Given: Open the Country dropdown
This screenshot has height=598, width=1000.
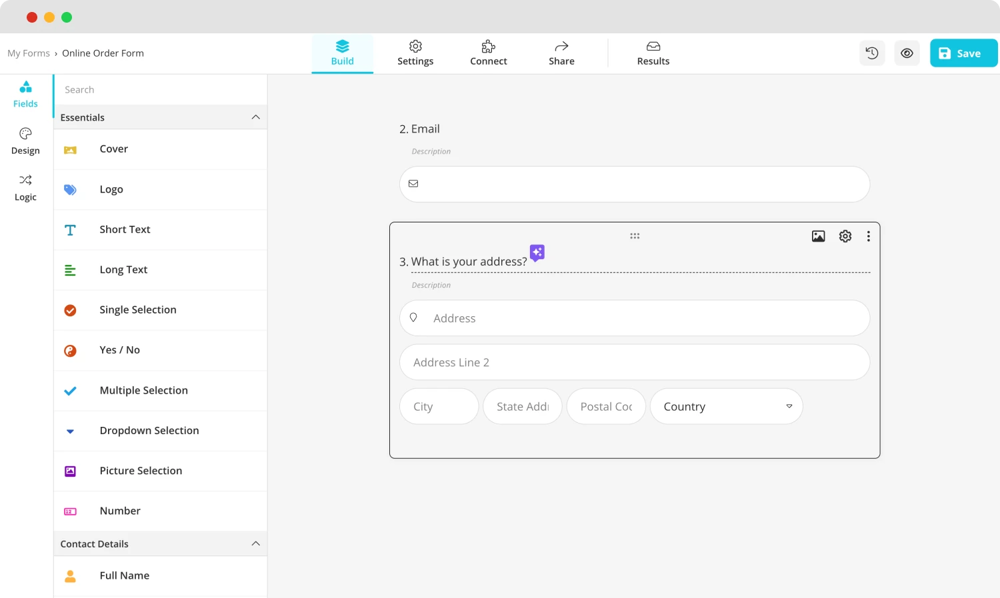Looking at the screenshot, I should [726, 407].
